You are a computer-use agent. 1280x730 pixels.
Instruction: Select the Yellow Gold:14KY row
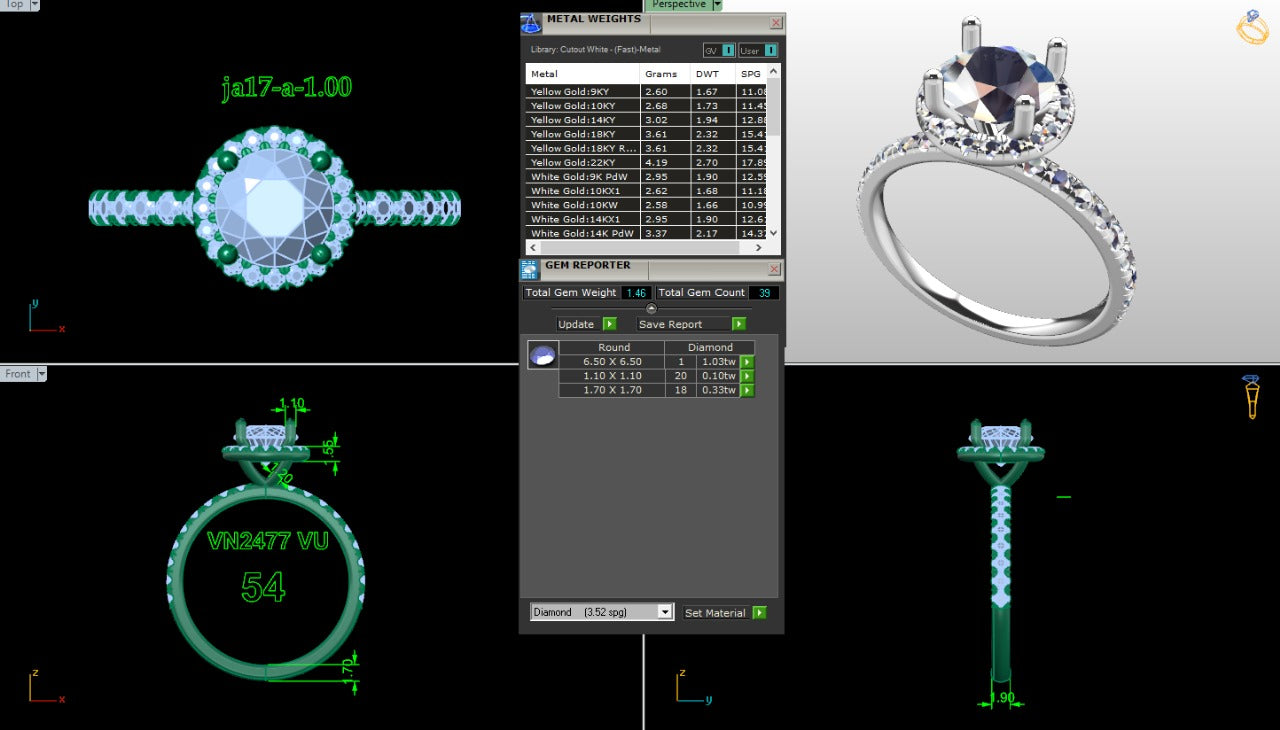click(647, 119)
